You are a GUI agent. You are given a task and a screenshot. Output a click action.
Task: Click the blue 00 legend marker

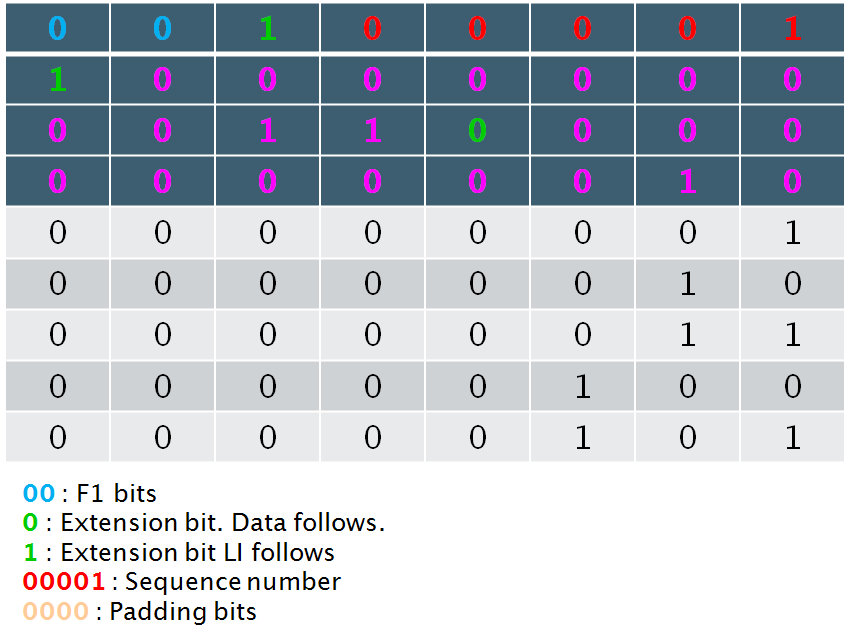click(41, 493)
